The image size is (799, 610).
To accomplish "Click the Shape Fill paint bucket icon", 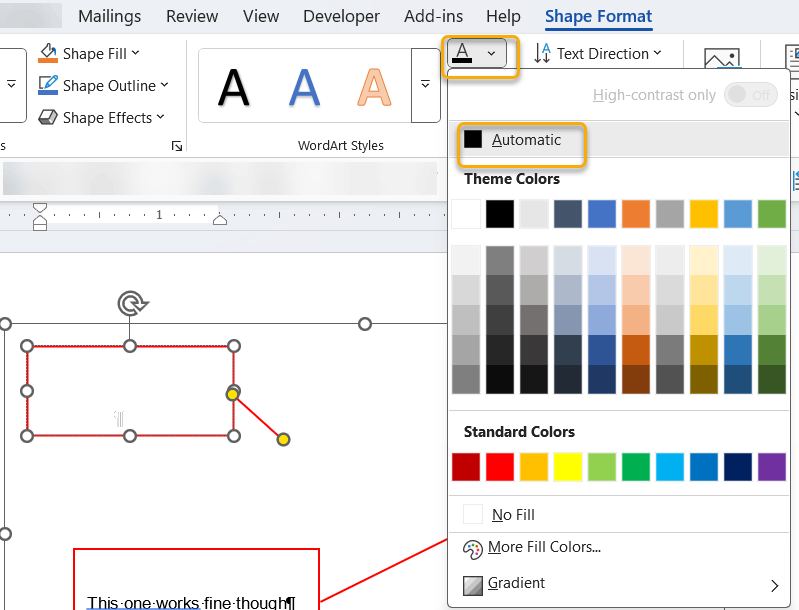I will [x=48, y=53].
